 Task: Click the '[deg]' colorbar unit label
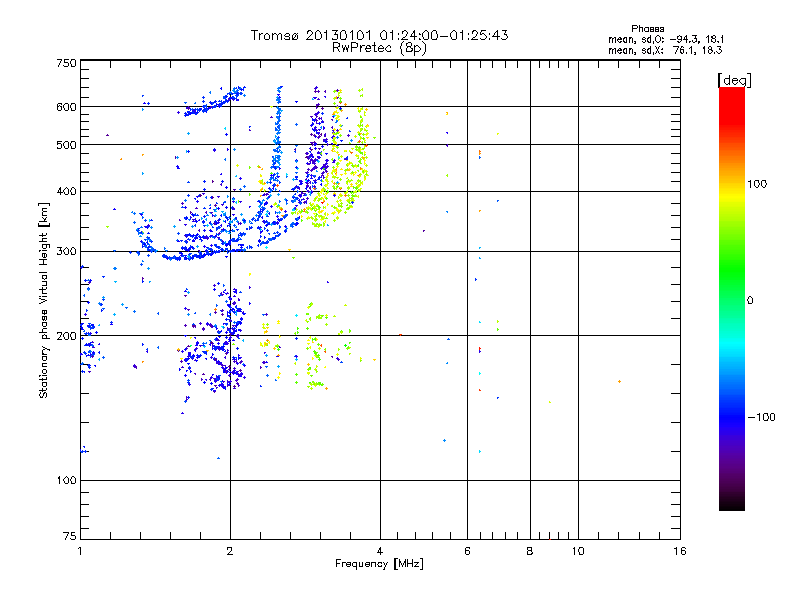734,80
